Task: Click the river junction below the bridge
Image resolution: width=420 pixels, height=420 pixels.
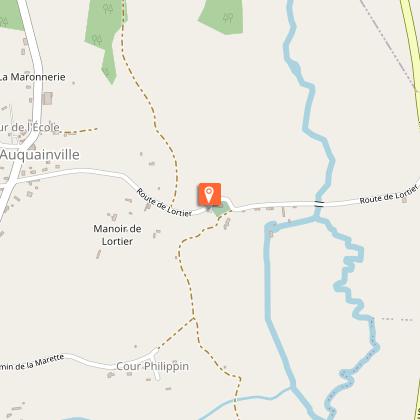Action: coord(316,219)
